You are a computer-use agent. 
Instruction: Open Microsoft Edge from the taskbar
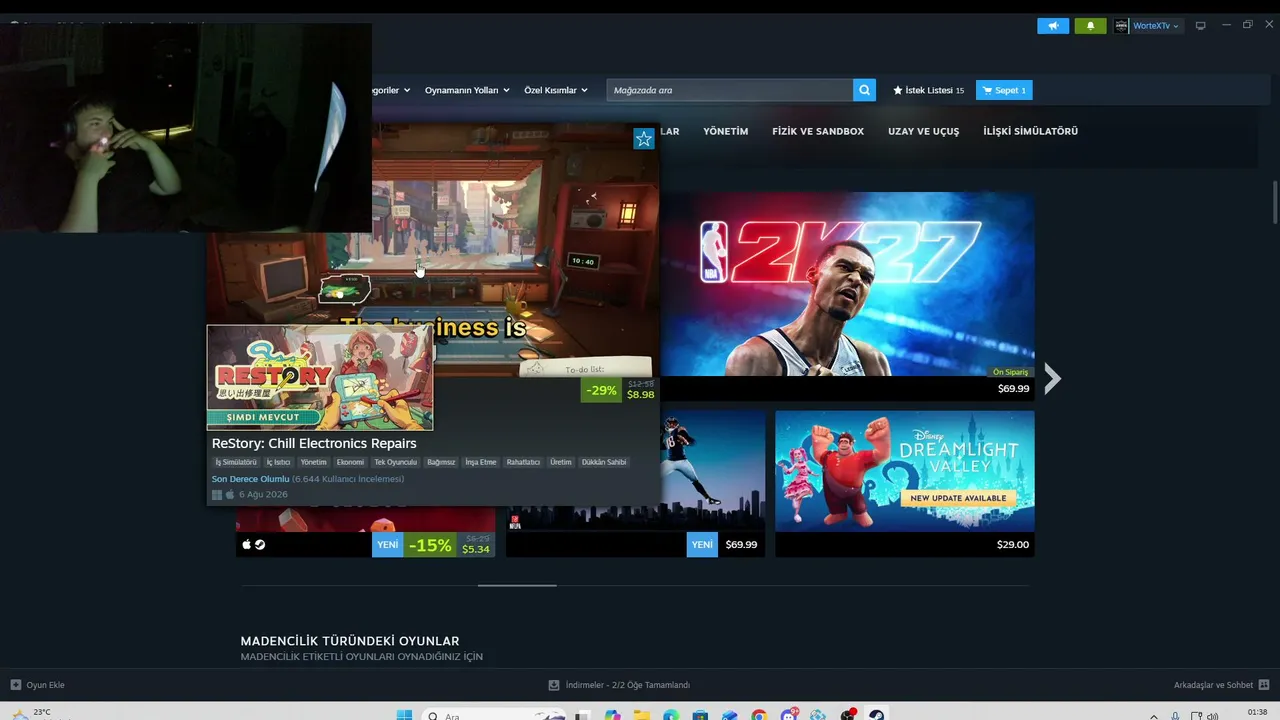click(x=671, y=715)
